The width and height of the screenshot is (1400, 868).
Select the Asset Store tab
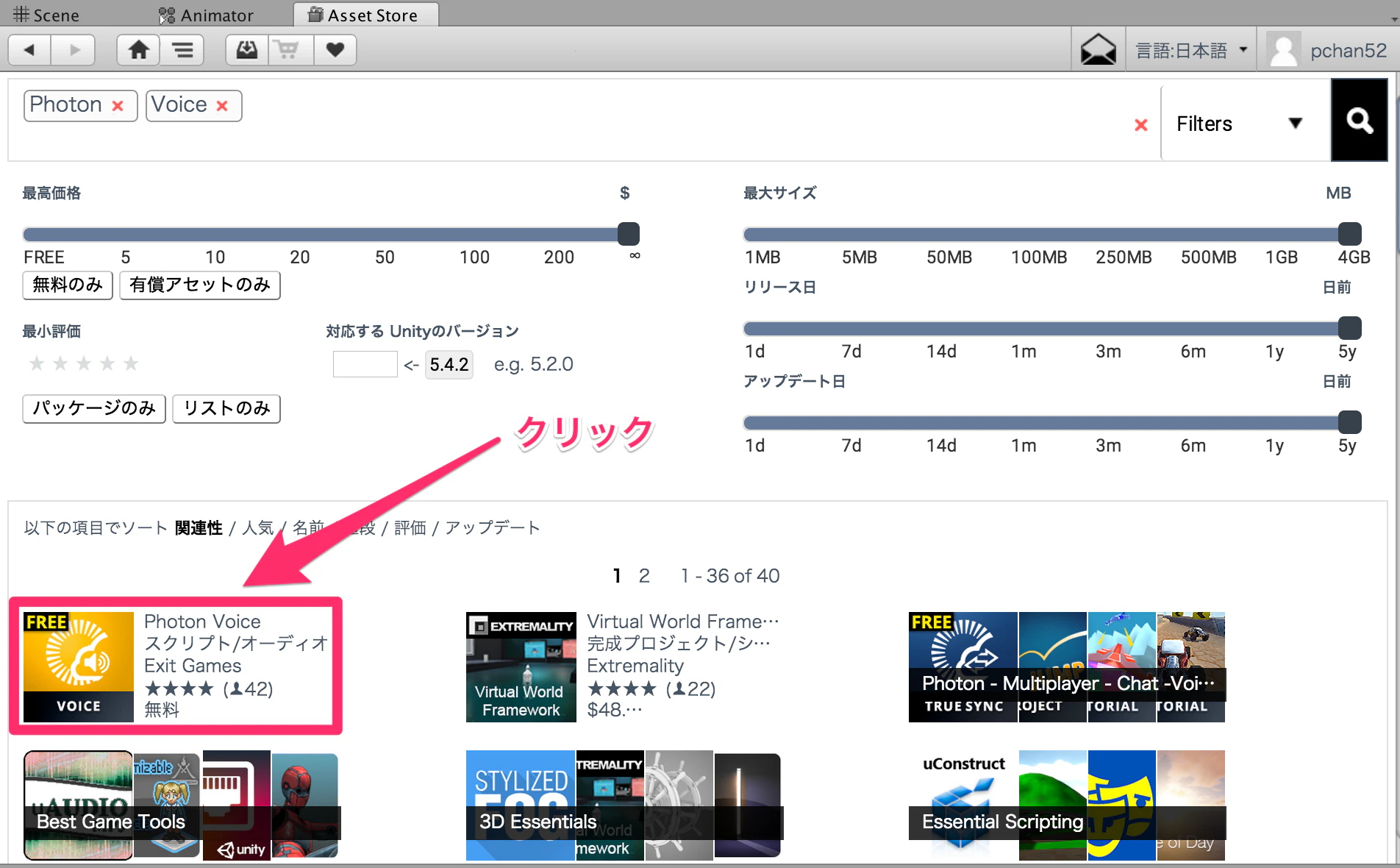(365, 15)
